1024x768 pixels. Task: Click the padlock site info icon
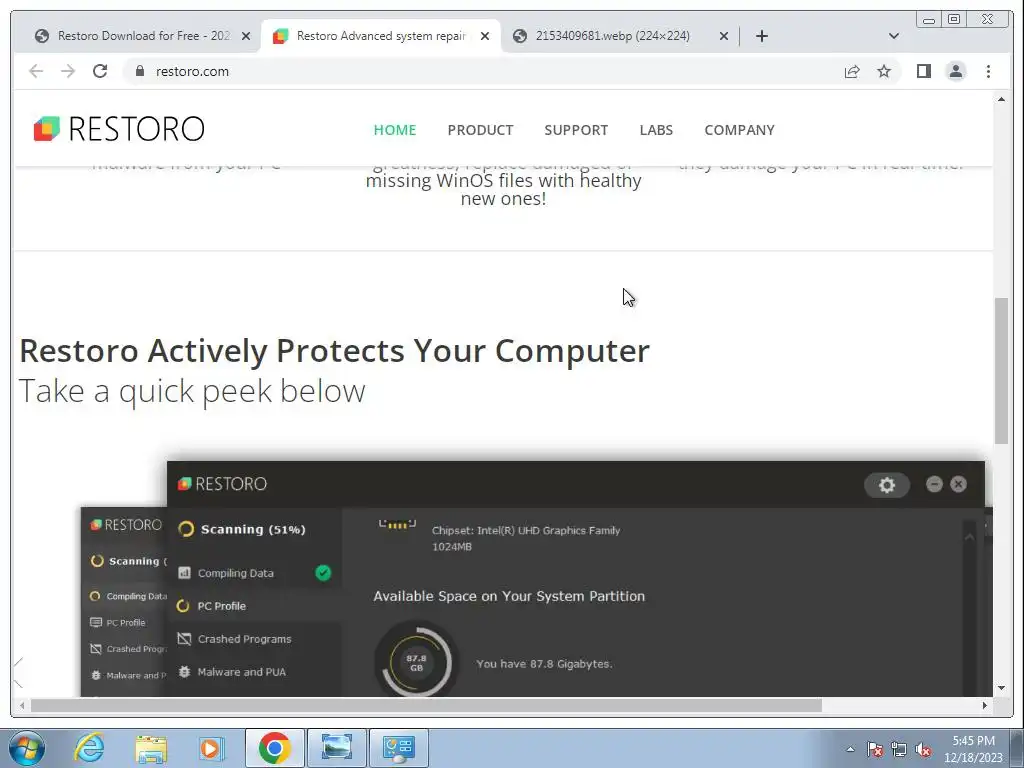tap(139, 71)
